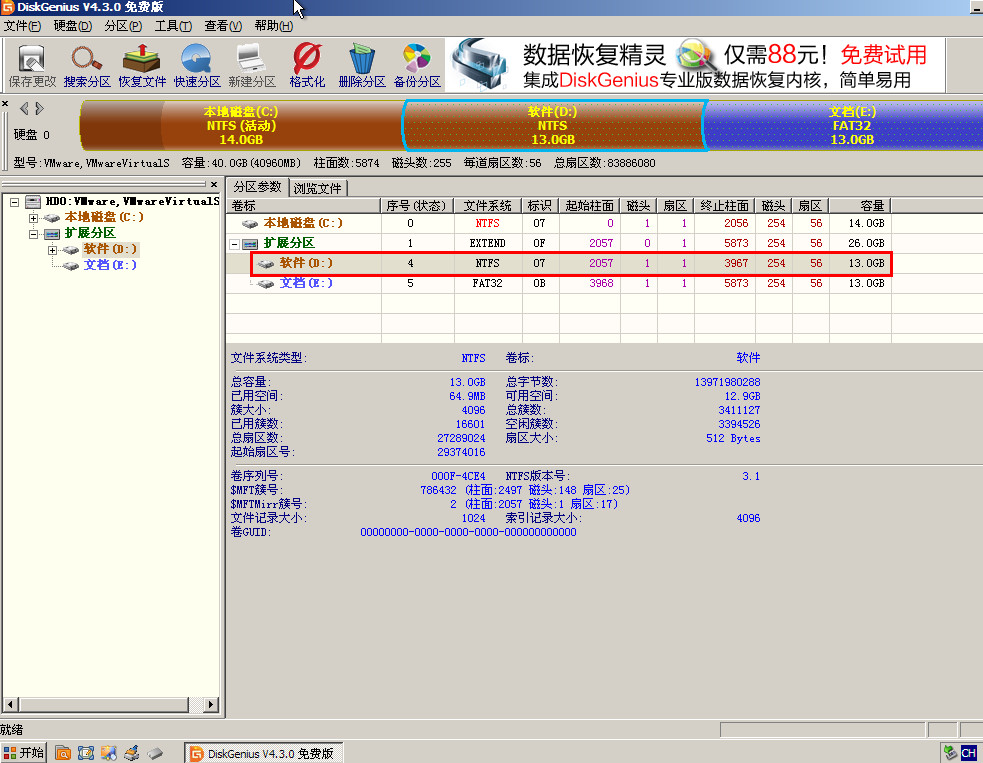Screen dimensions: 983x763
Task: Open the 帮助(H) menu
Action: tap(273, 26)
